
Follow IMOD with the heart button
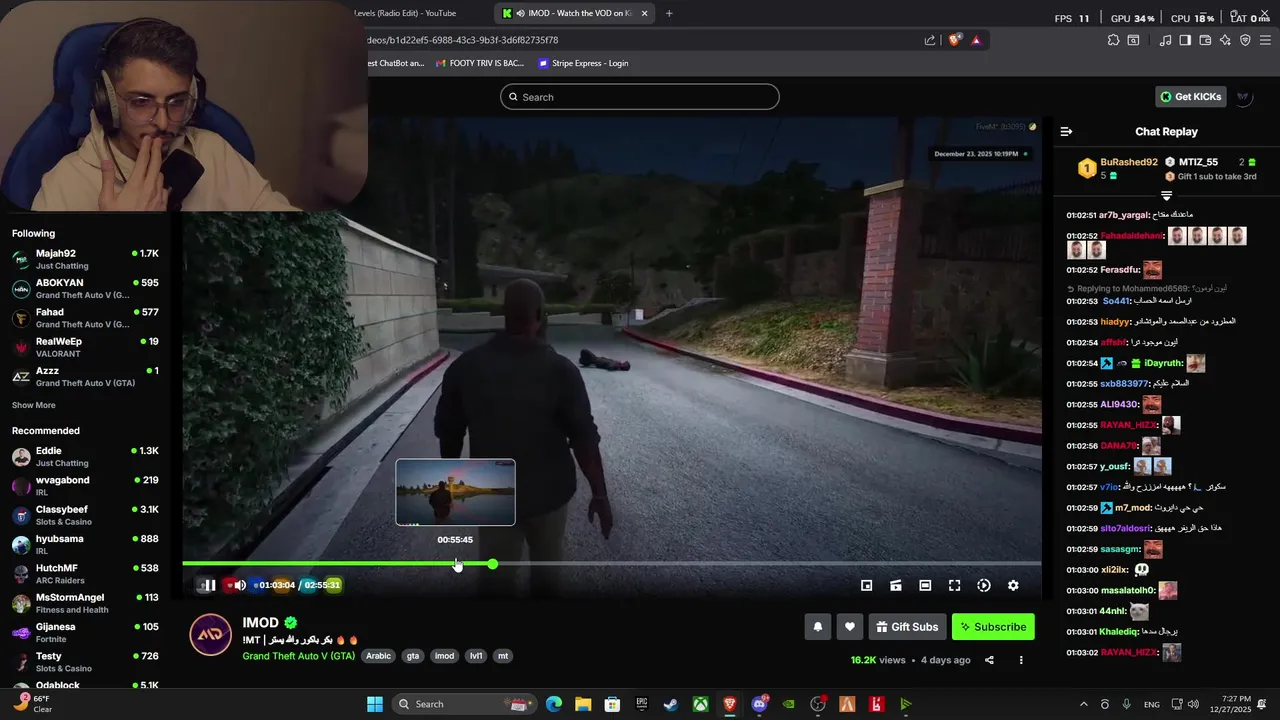point(849,627)
